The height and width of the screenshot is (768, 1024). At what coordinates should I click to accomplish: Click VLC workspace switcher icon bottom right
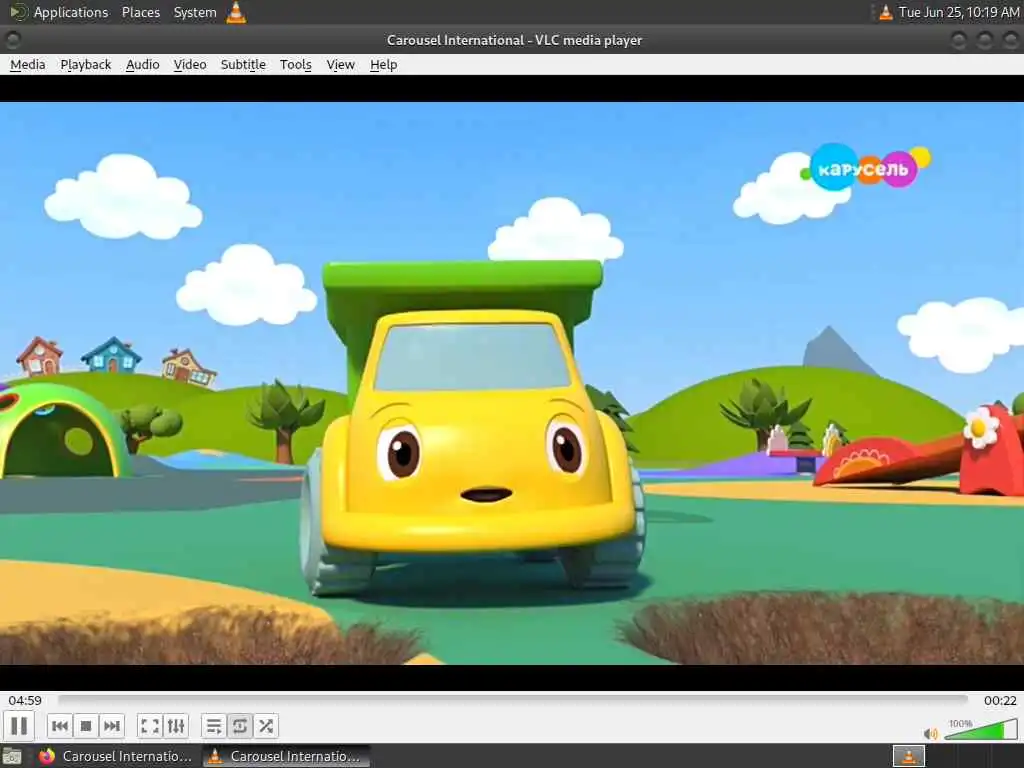click(x=908, y=756)
